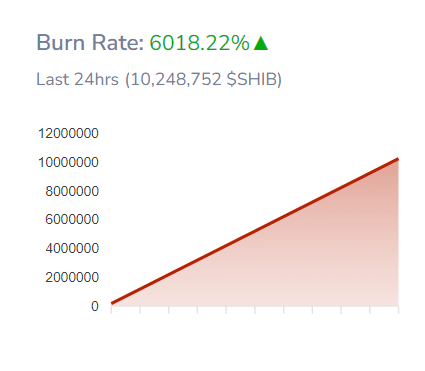
Task: Click the 10000000 y-axis label
Action: 68,162
